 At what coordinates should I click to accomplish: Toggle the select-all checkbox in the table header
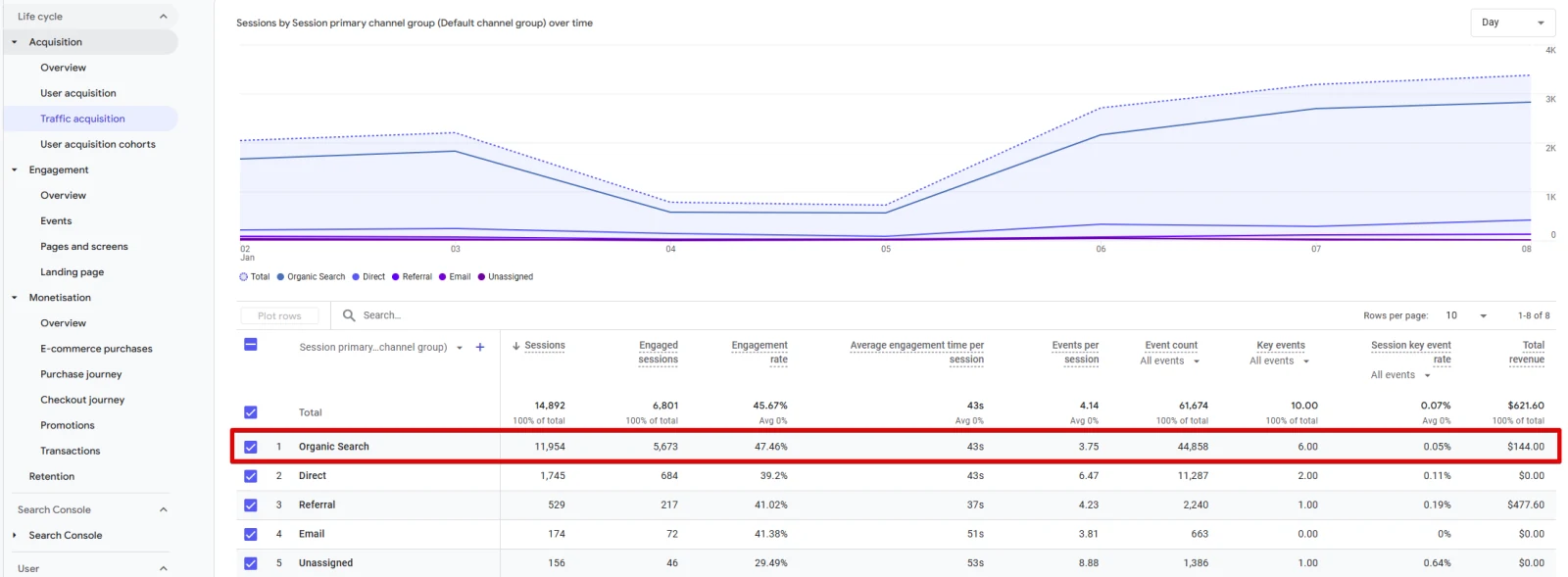(251, 345)
